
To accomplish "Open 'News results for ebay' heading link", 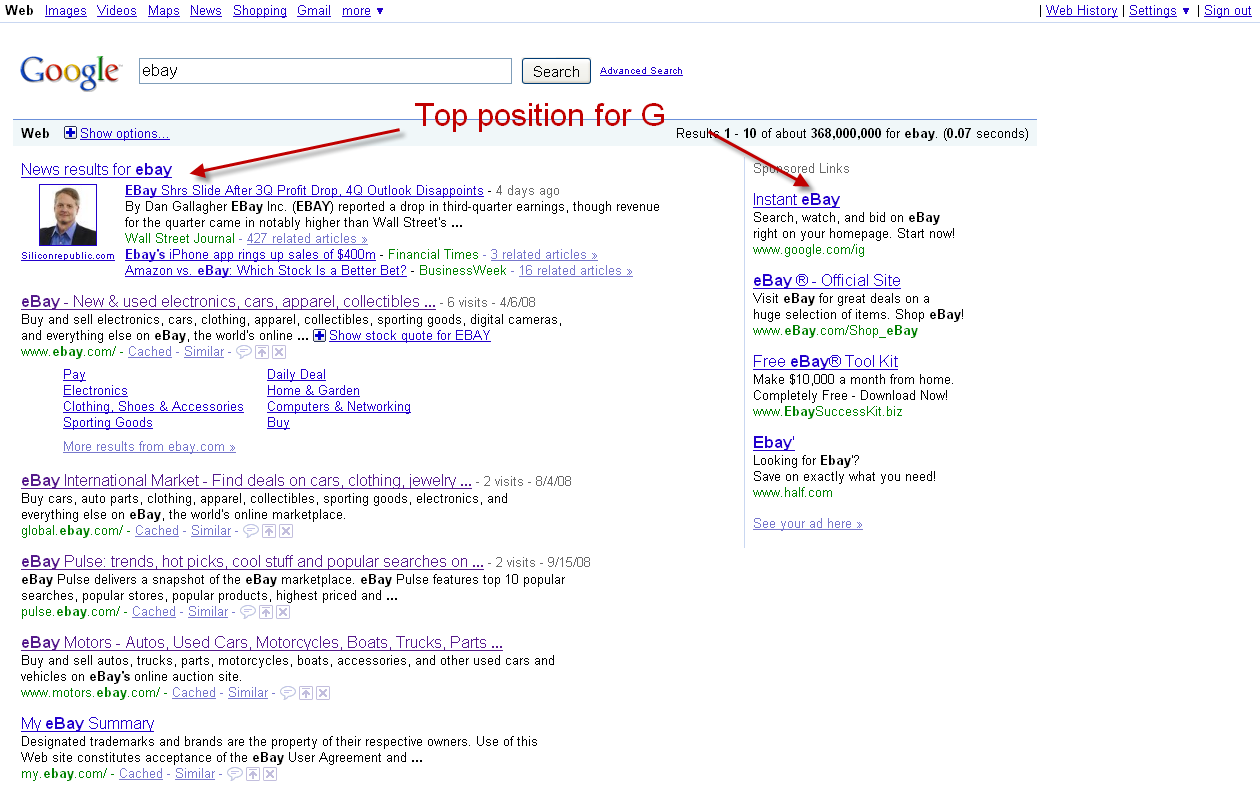I will 96,170.
